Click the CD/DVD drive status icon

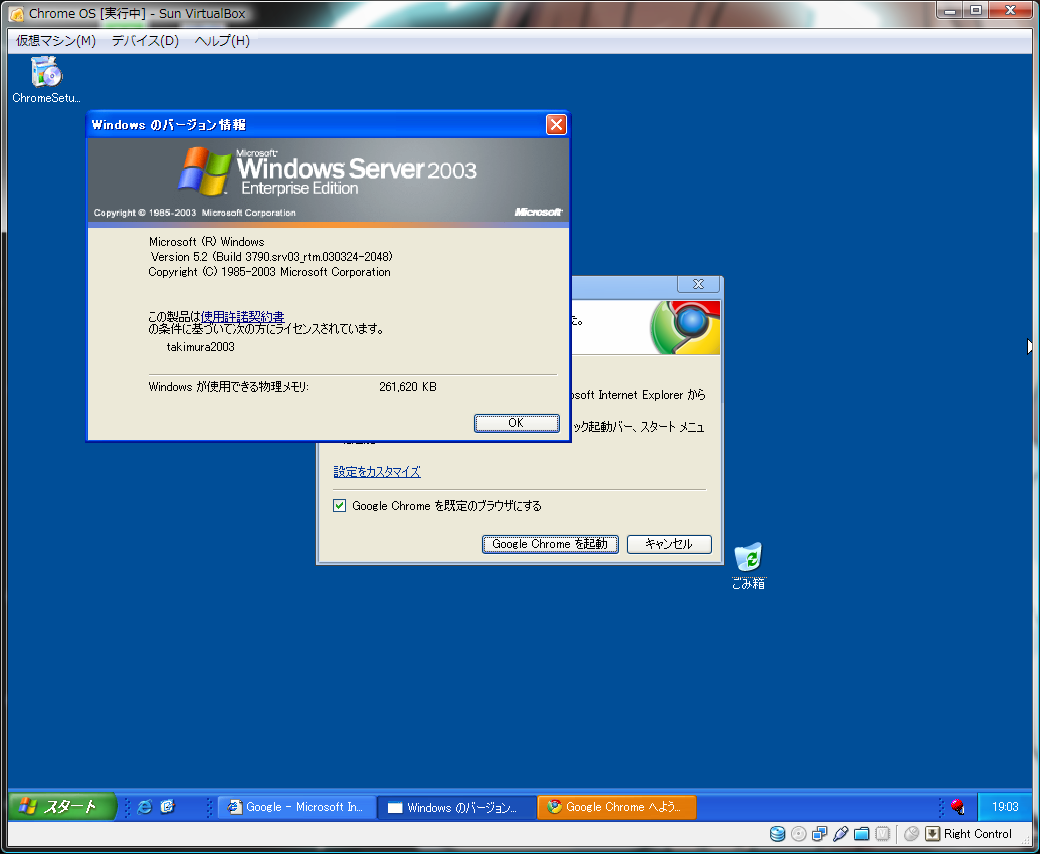point(799,833)
